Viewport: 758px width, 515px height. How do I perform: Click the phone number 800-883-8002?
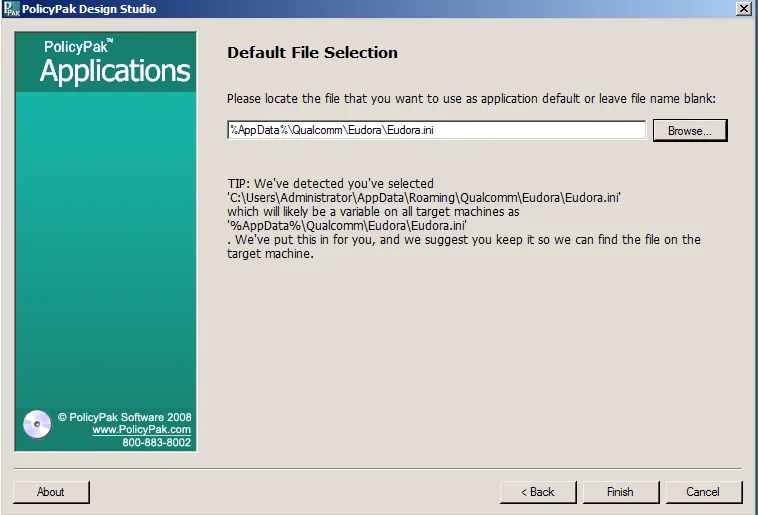[157, 442]
